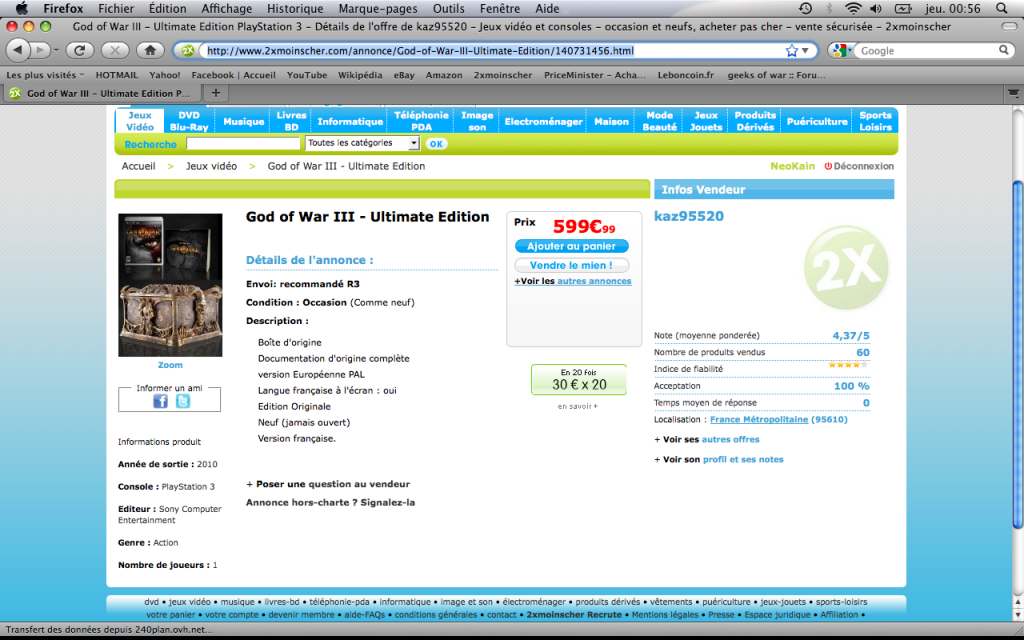Screen dimensions: 1024x640
Task: Click the battery status icon in menu bar
Action: click(903, 8)
